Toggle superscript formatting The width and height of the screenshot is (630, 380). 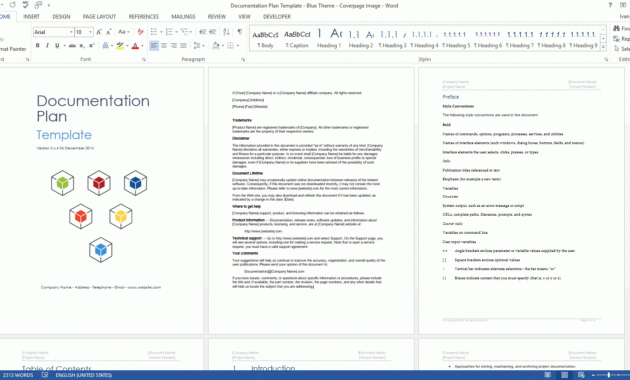(92, 46)
